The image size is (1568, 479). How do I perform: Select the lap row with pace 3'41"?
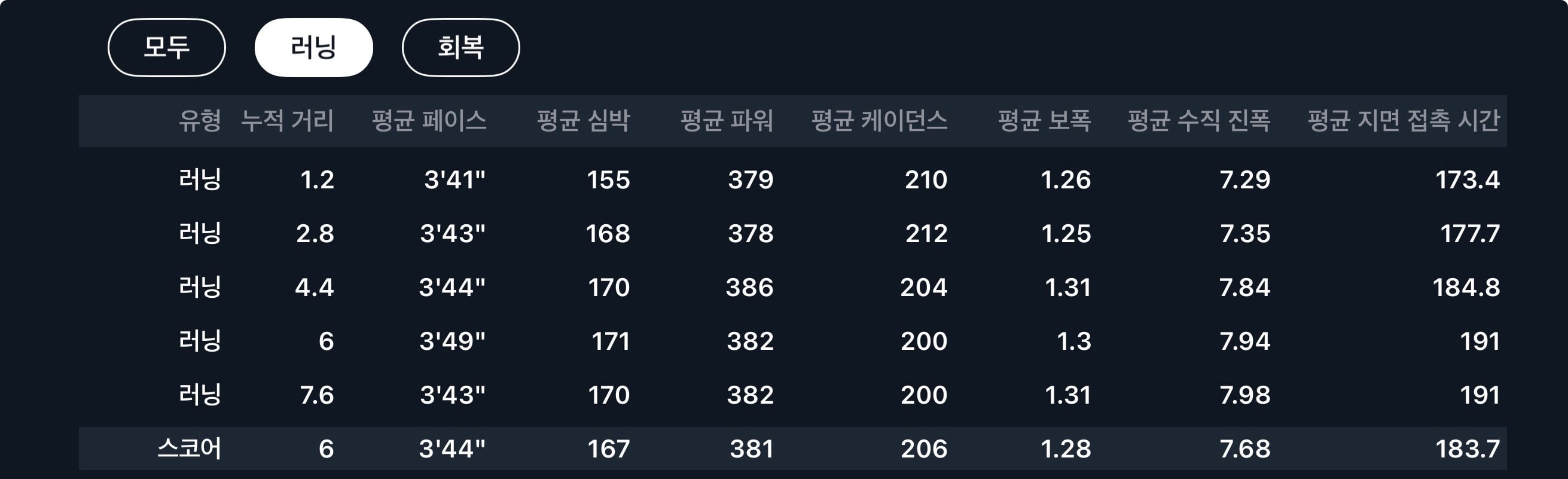792,179
